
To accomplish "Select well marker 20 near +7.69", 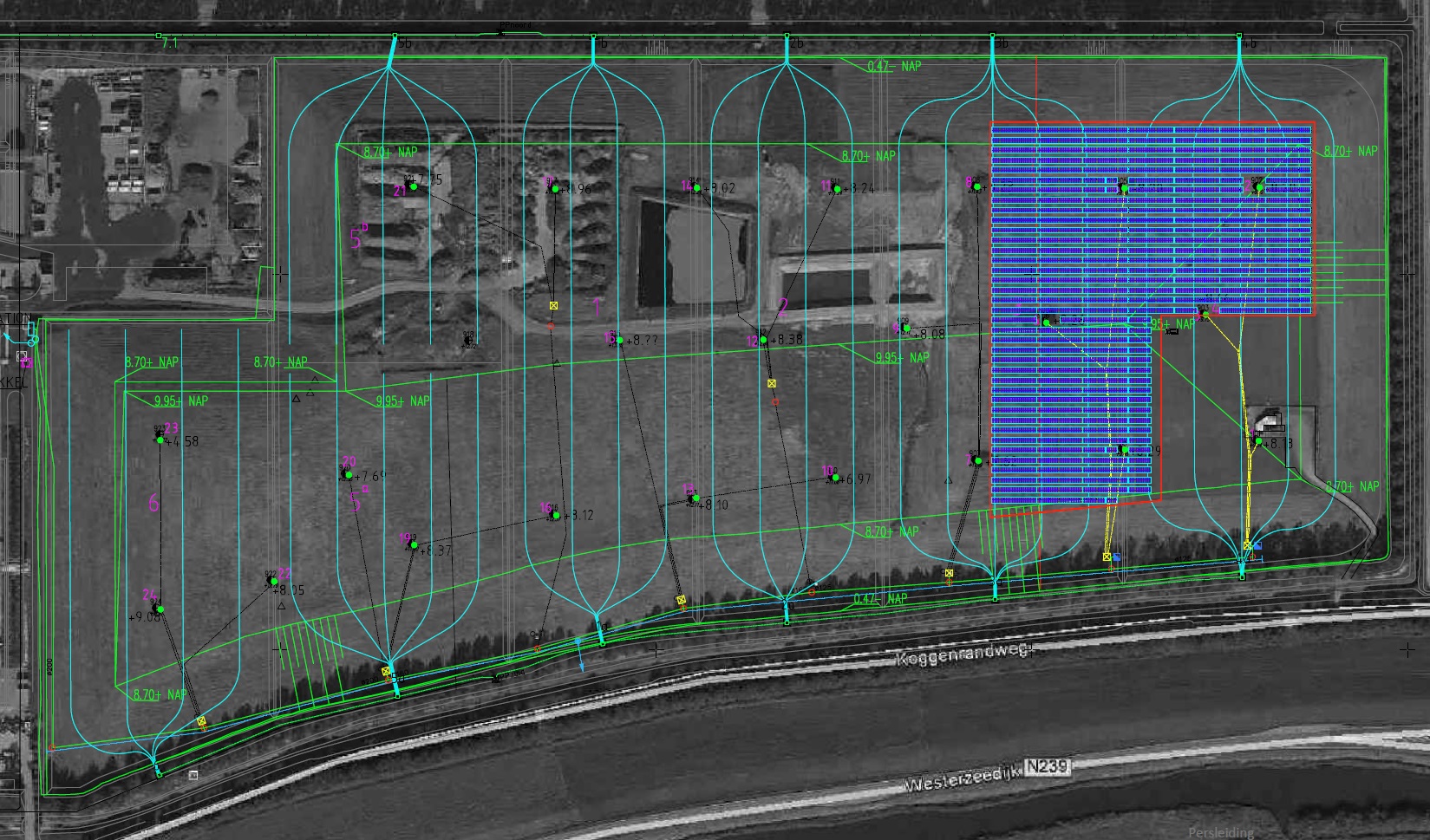I will click(349, 475).
